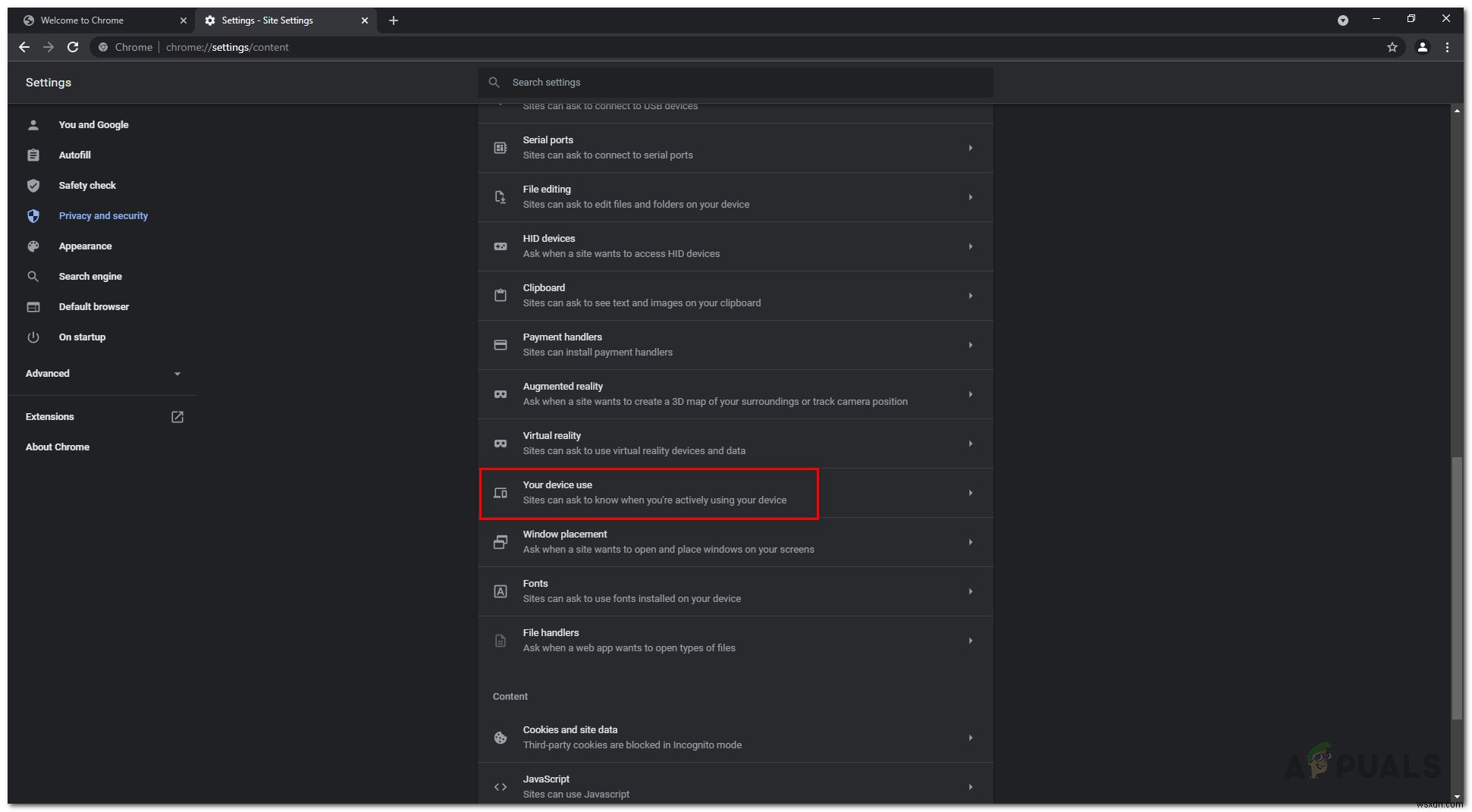Viewport: 1472px width, 812px height.
Task: Click the On startup power icon
Action: (34, 337)
